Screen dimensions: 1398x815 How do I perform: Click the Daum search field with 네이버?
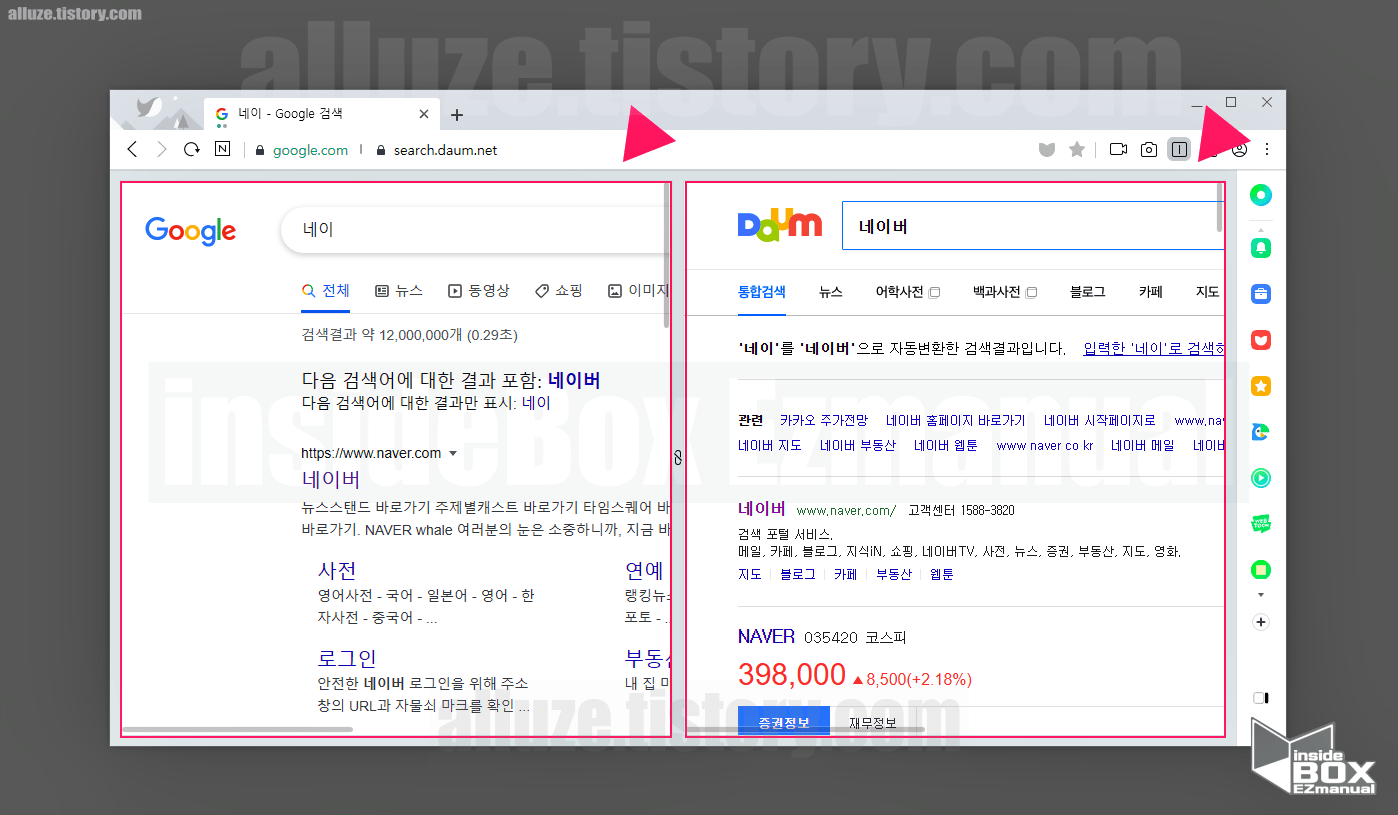click(1033, 226)
